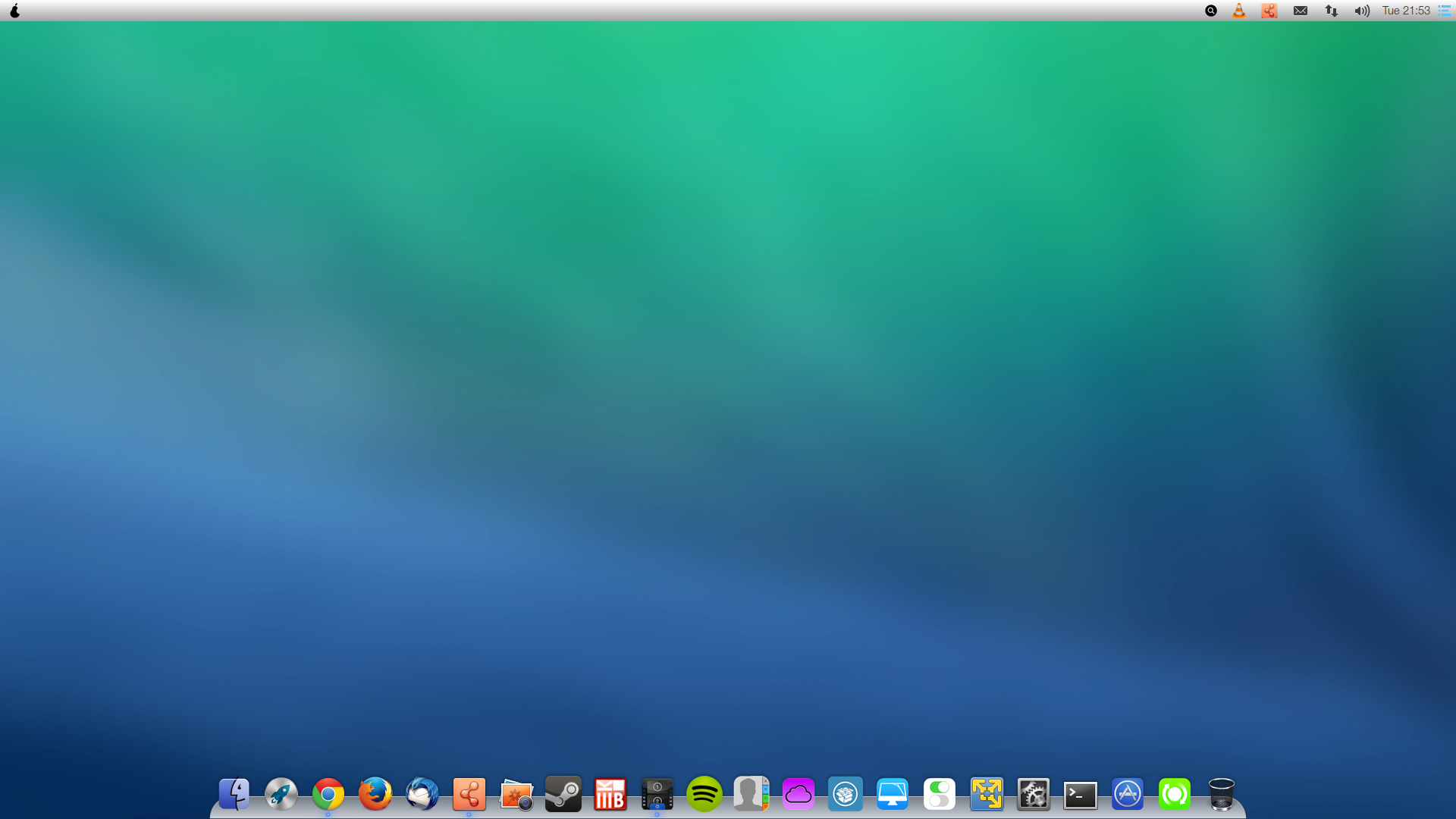
Task: Open the Terminal dock icon
Action: [1080, 795]
